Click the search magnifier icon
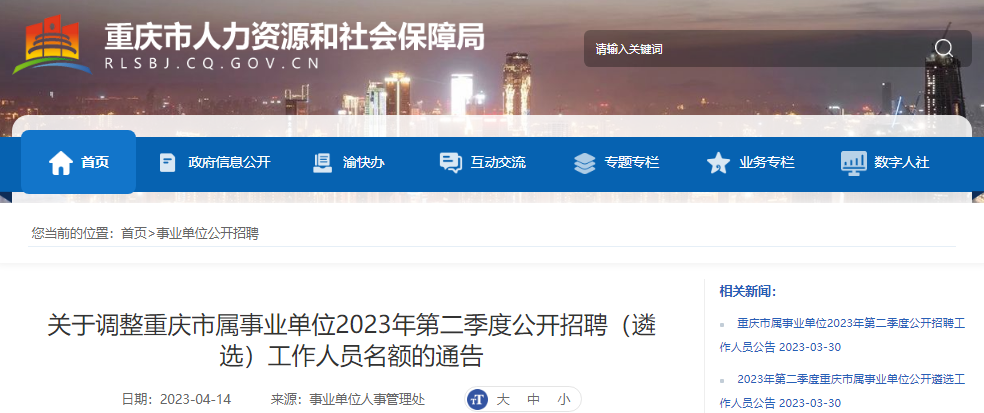The height and width of the screenshot is (413, 984). pyautogui.click(x=943, y=48)
